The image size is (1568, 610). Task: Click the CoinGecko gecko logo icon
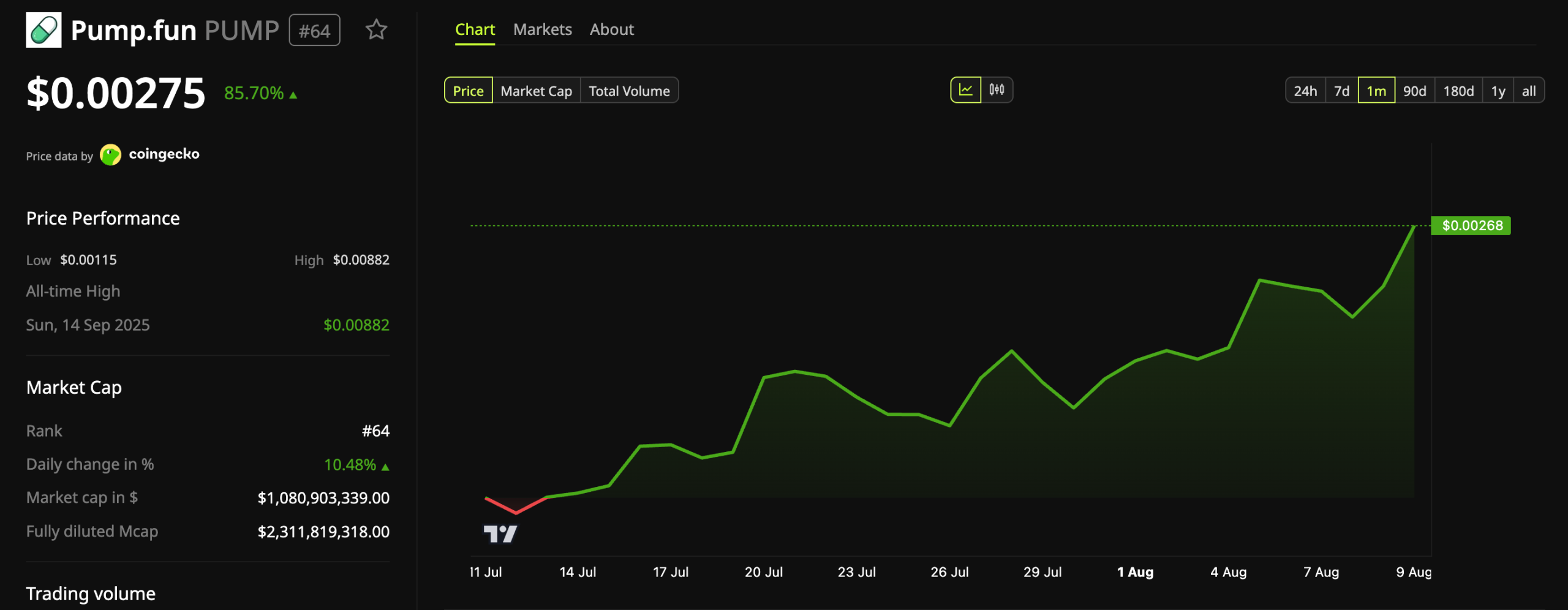111,155
